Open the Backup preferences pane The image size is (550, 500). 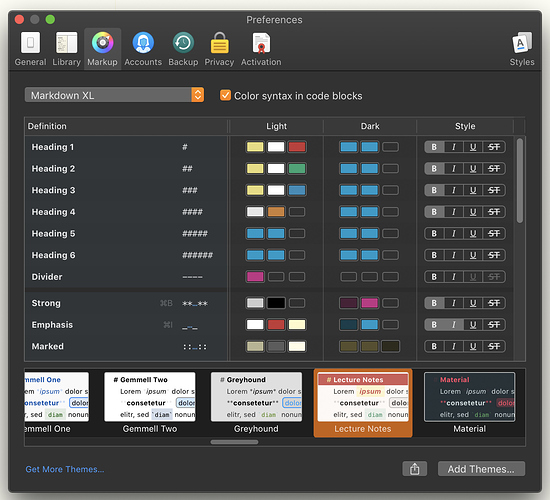coord(183,49)
